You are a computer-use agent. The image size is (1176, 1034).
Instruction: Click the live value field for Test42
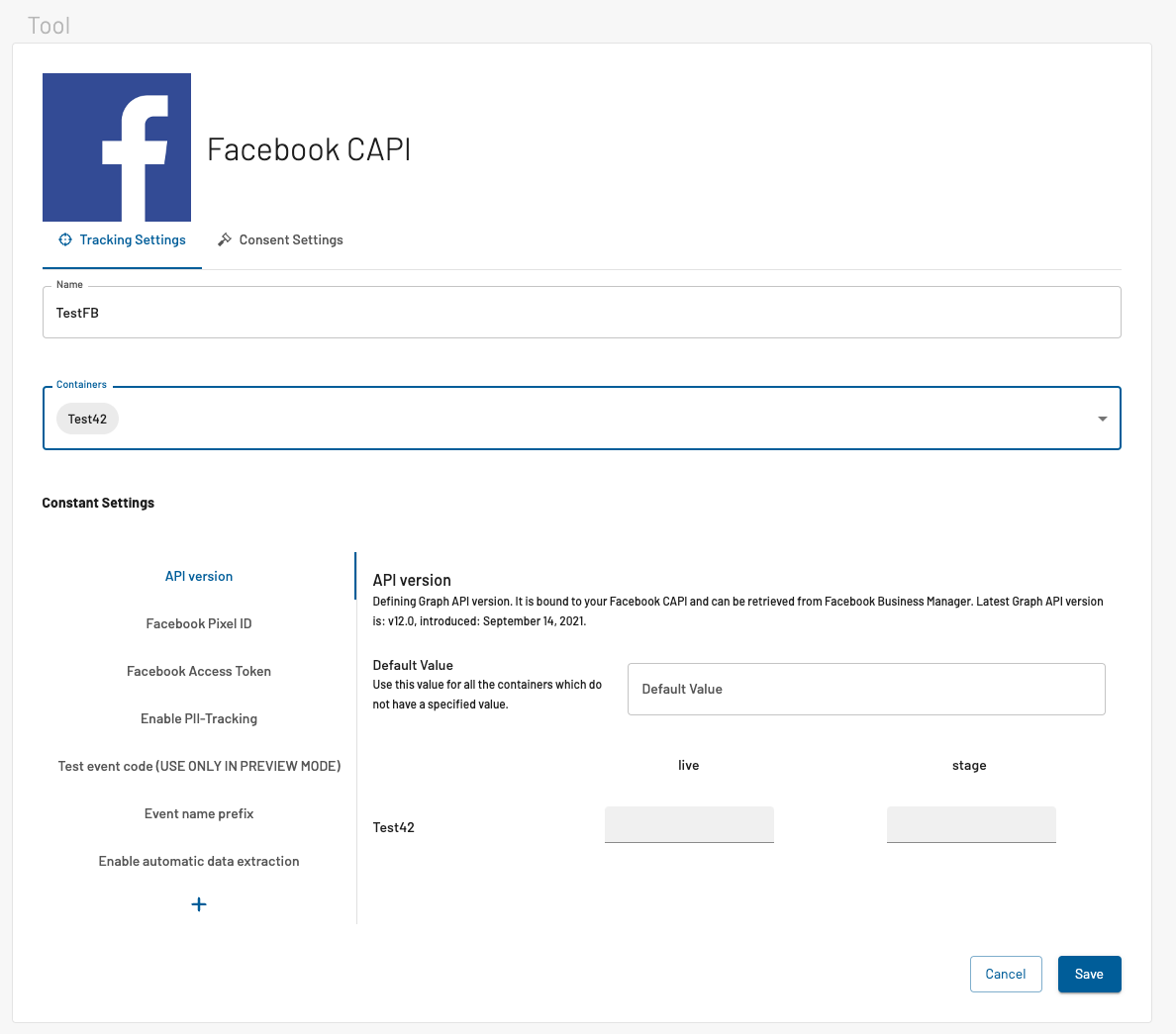coord(689,825)
